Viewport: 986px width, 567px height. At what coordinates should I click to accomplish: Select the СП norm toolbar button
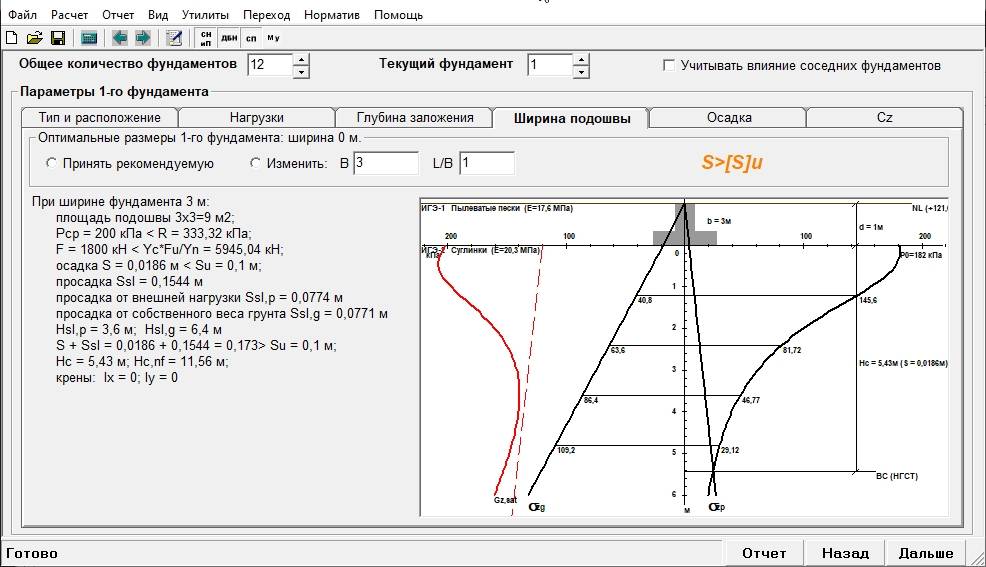tap(252, 38)
